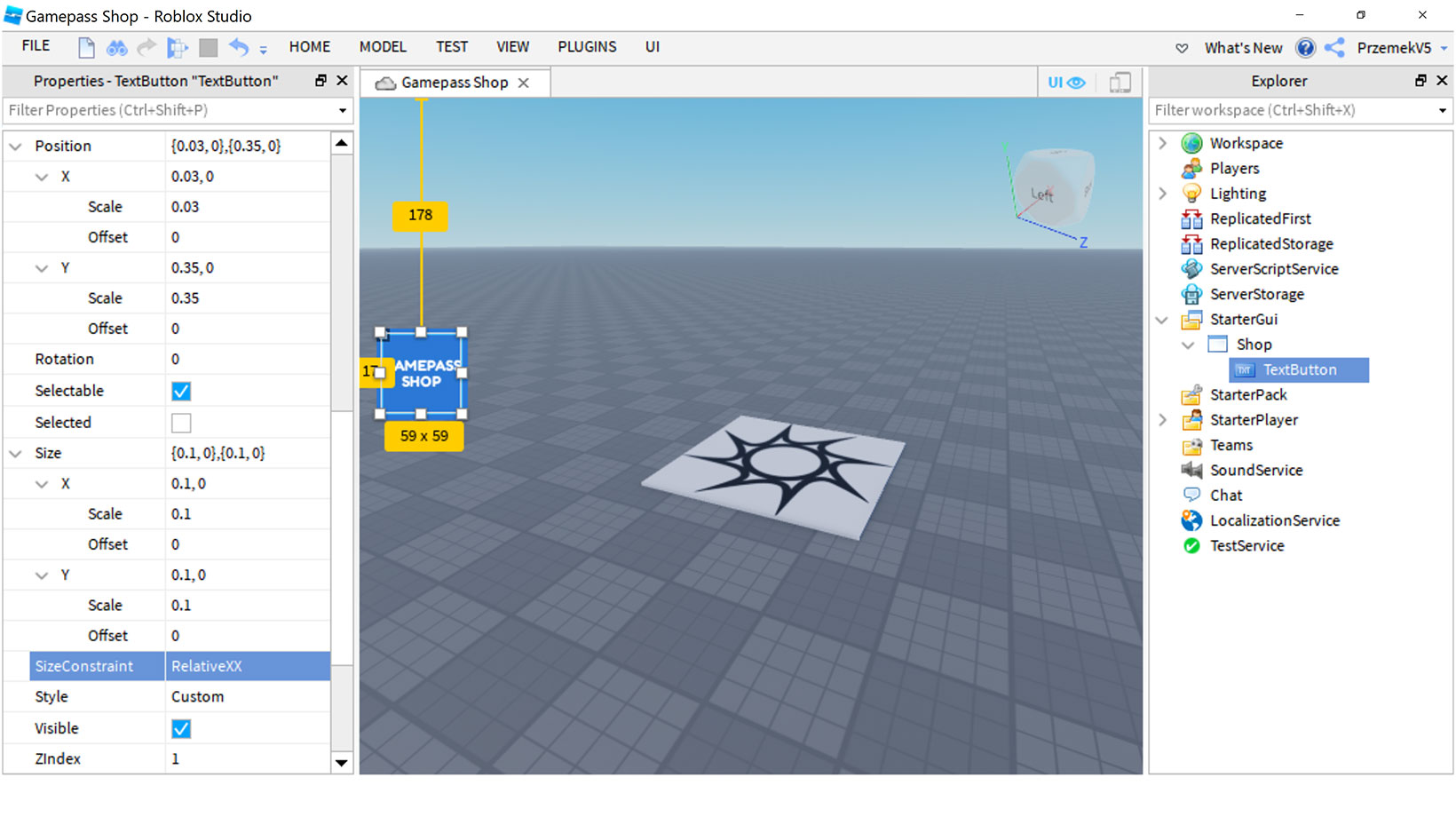
Task: Click the gray Redo arrow icon
Action: pos(146,46)
